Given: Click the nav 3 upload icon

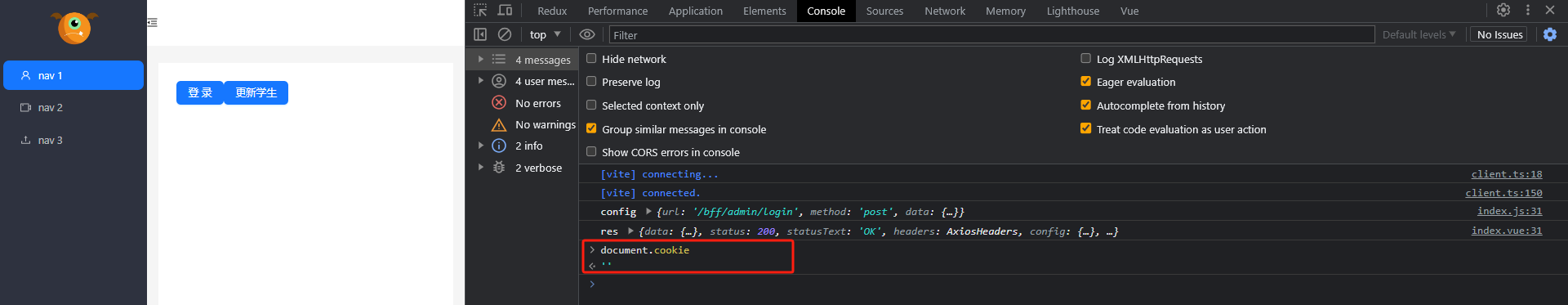Looking at the screenshot, I should 25,140.
